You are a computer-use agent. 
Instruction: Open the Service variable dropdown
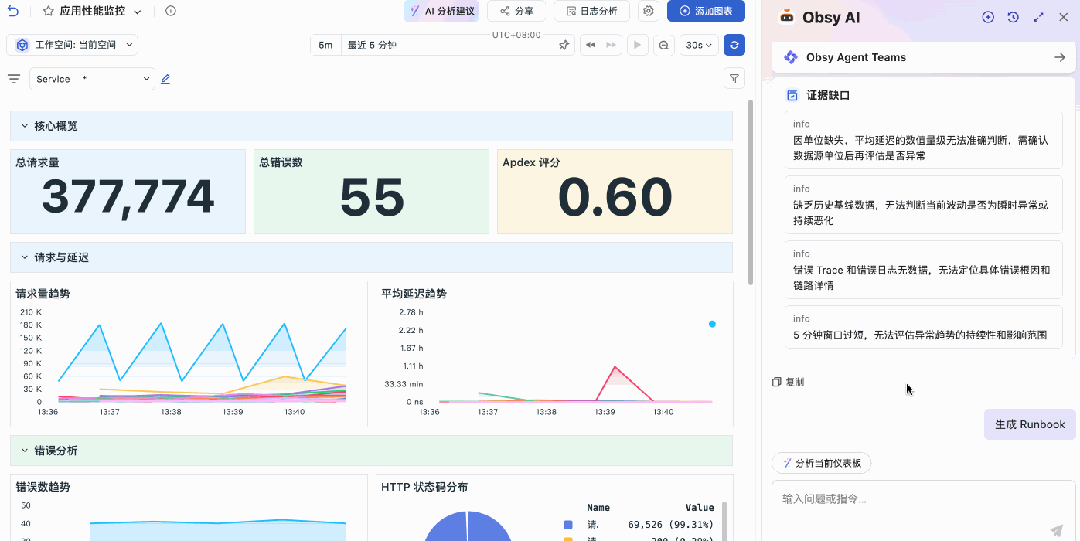[92, 79]
